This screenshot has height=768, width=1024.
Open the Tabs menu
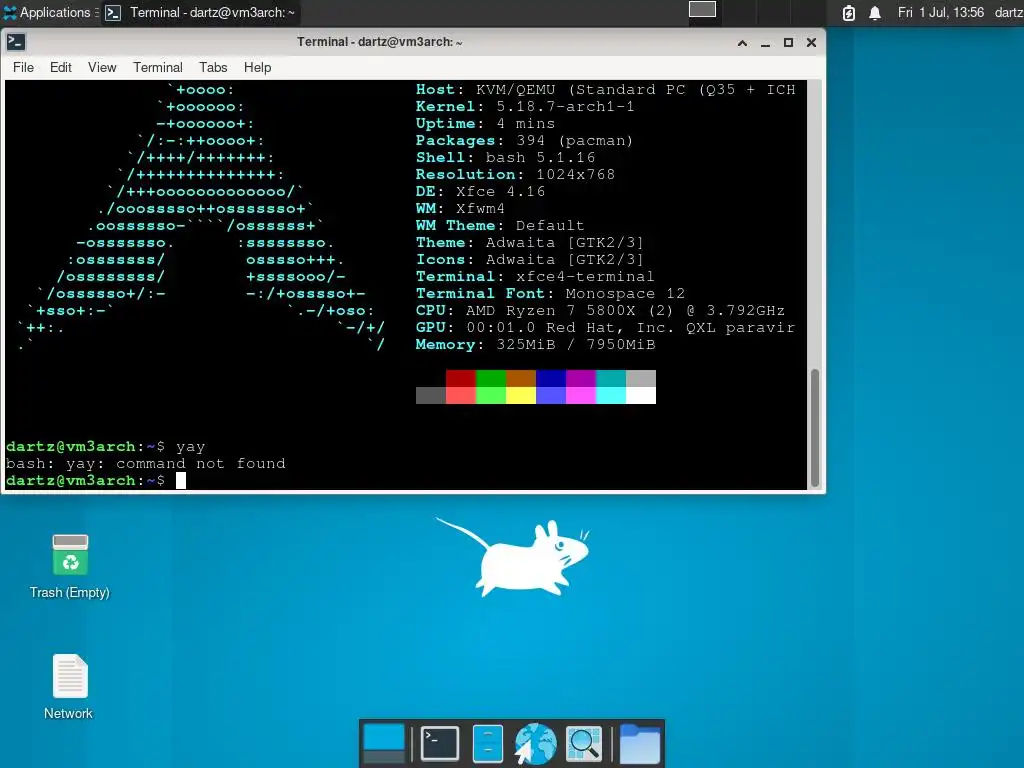tap(213, 67)
